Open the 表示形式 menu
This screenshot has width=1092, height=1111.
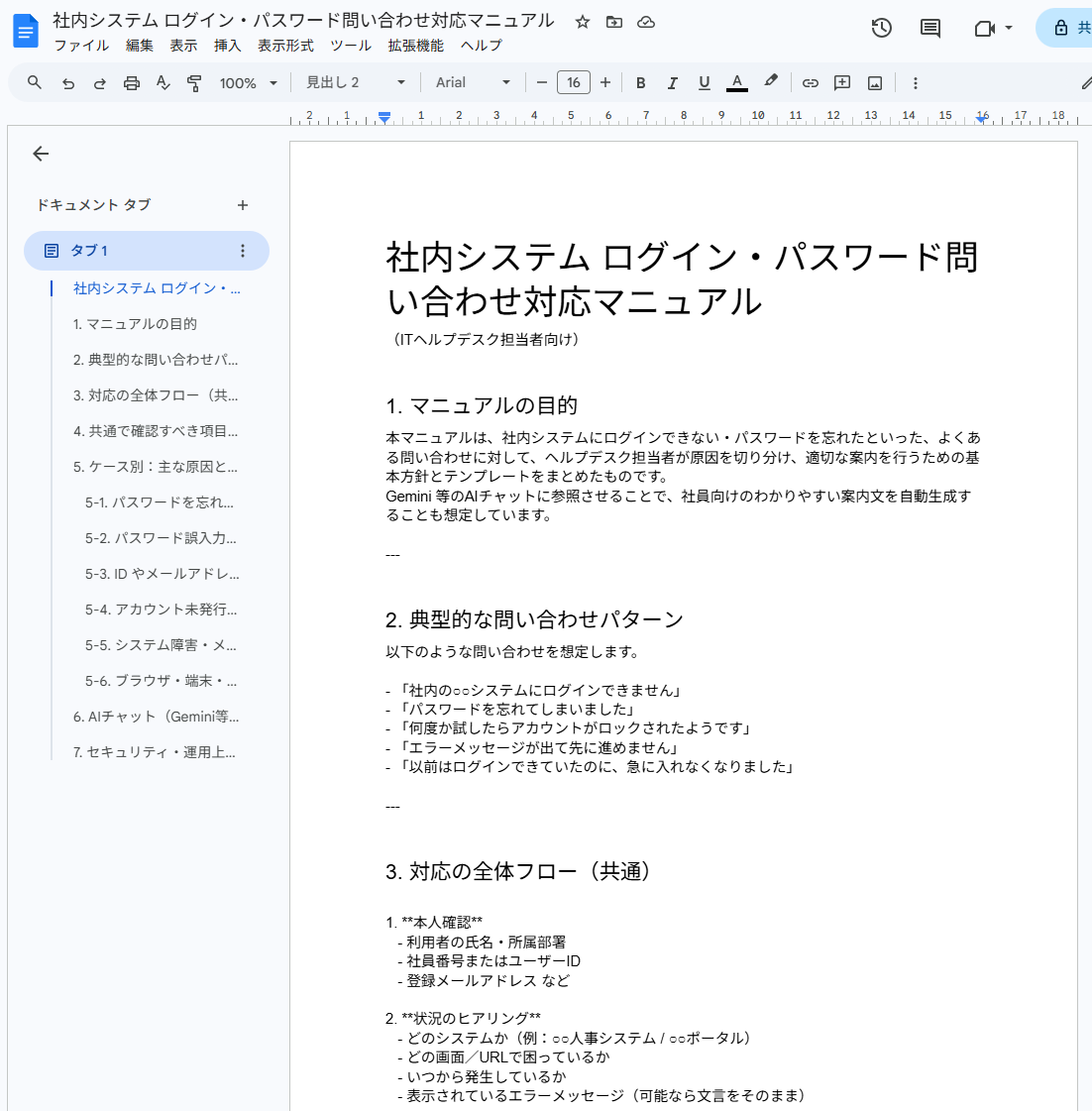coord(285,46)
